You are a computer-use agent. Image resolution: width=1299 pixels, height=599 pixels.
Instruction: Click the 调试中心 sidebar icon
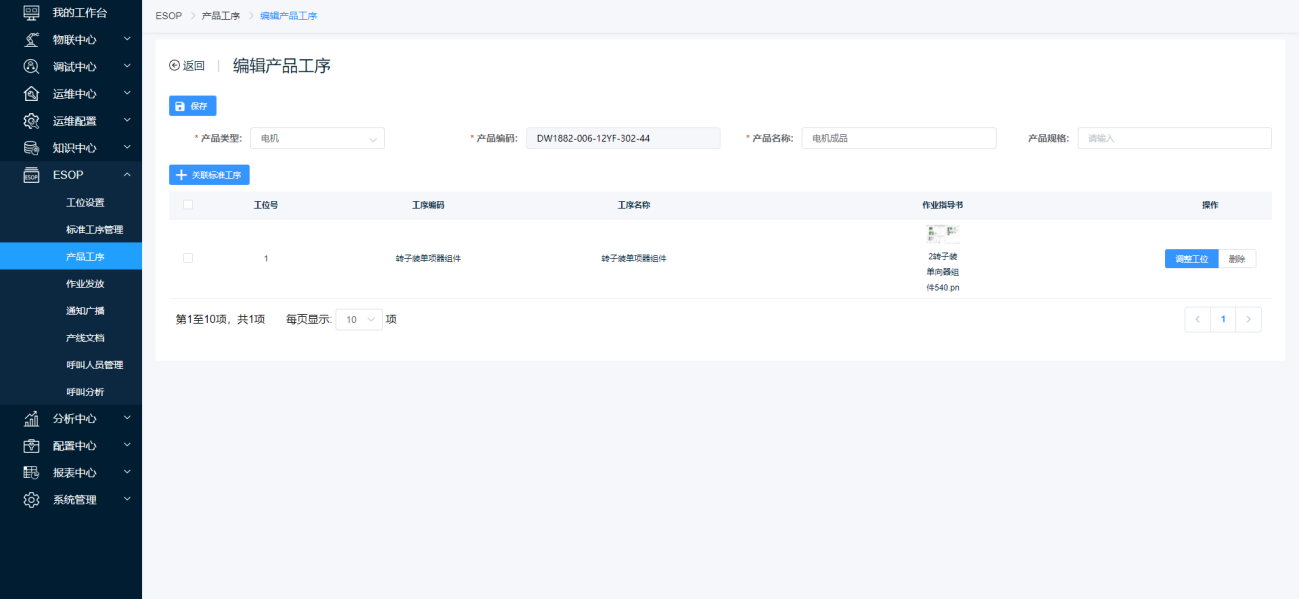tap(31, 67)
